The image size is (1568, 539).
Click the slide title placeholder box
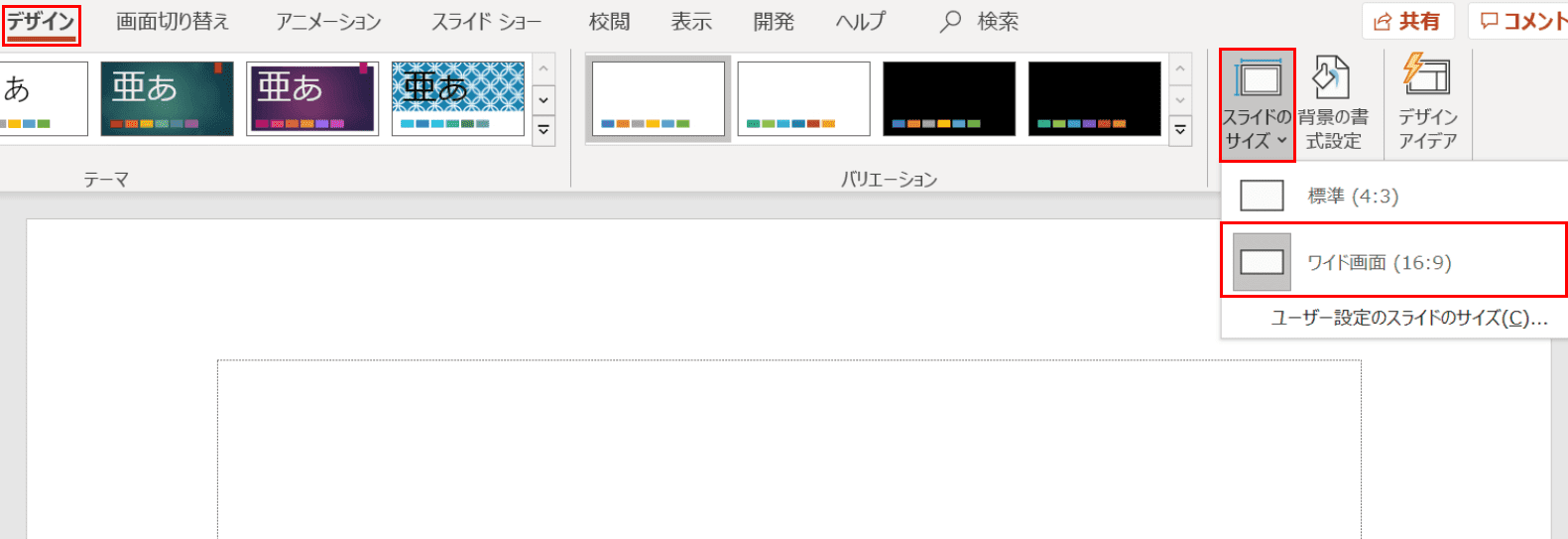click(x=789, y=450)
